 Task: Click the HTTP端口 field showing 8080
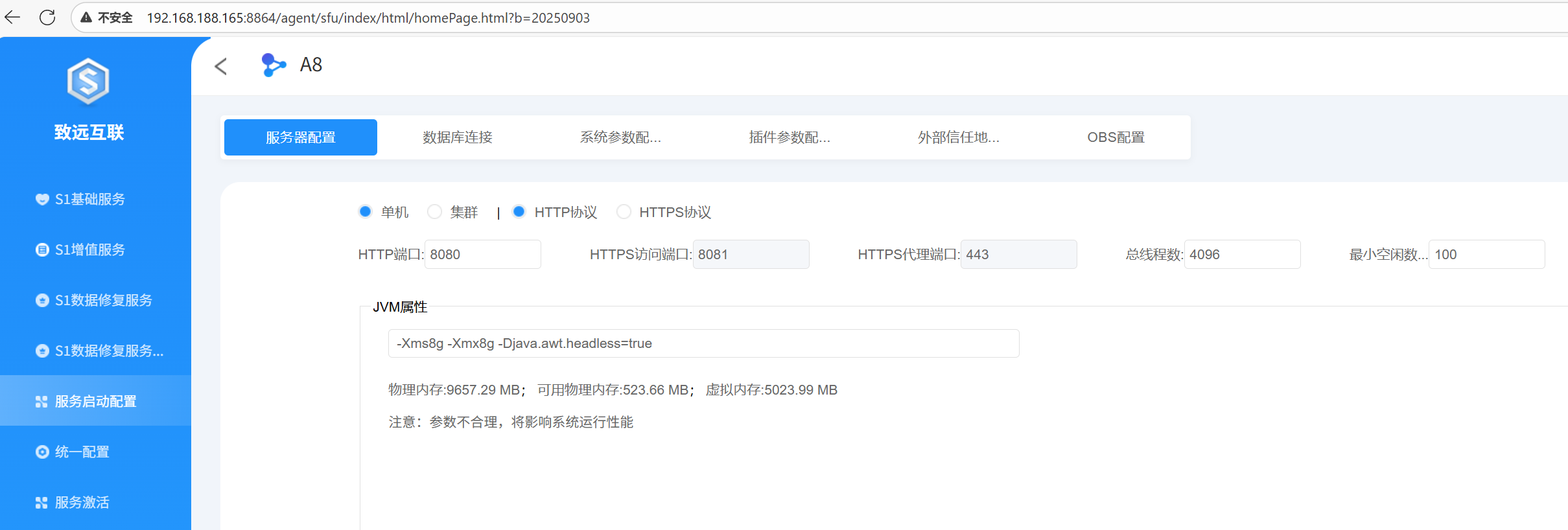[x=483, y=255]
